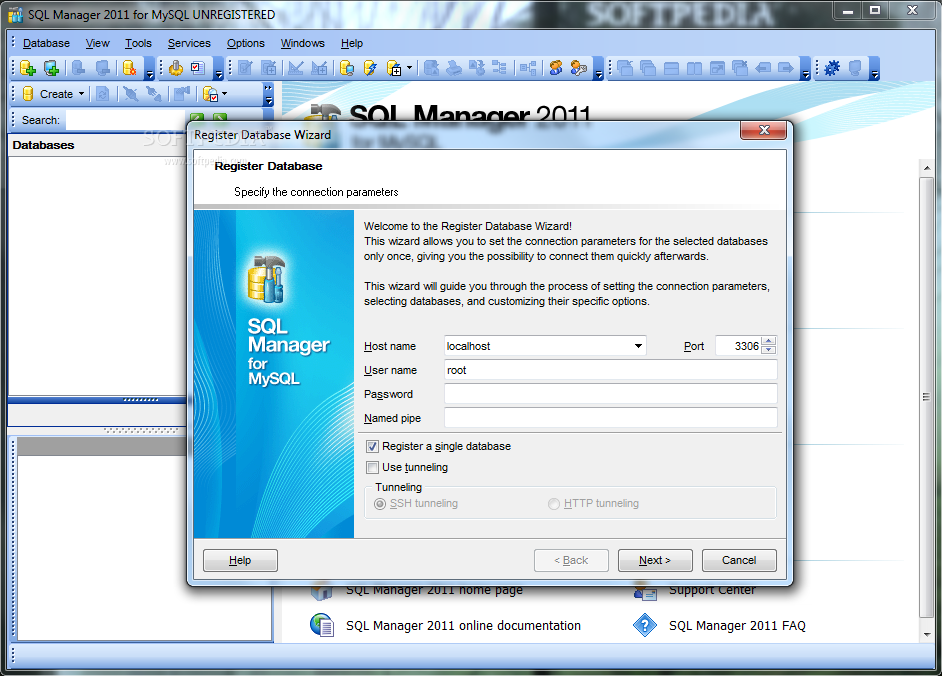Viewport: 942px width, 676px height.
Task: Open the Help menu in menu bar
Action: (352, 43)
